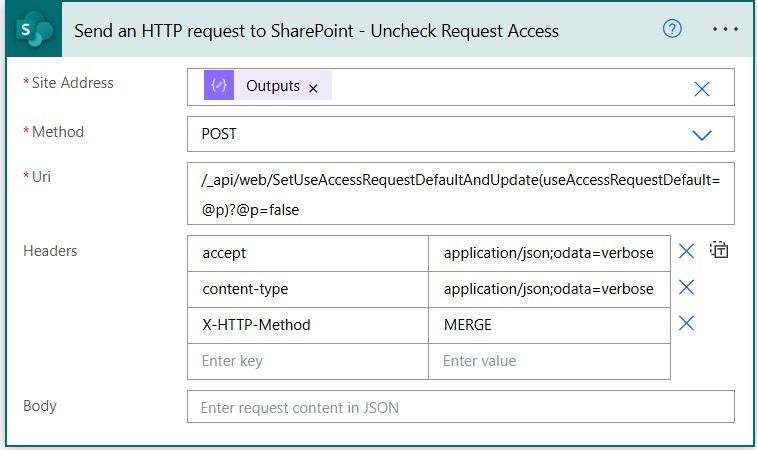757x450 pixels.
Task: Open the help question mark icon
Action: [672, 29]
